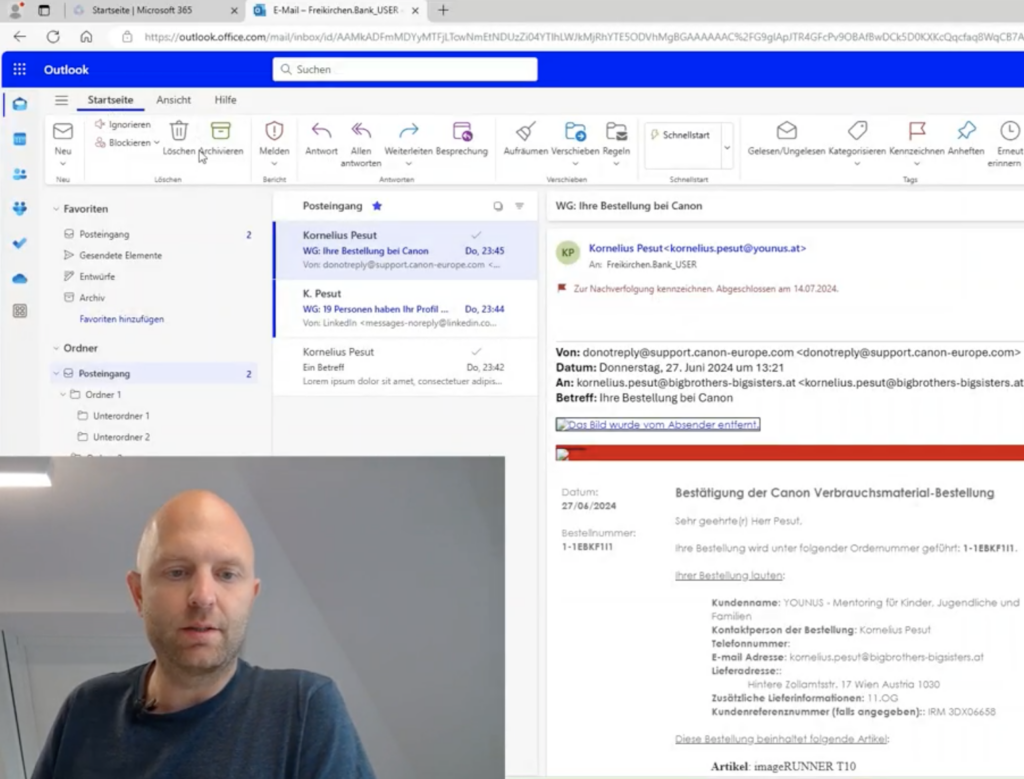Ignore the conversation with Ignorieren
The image size is (1024, 779).
pos(123,124)
